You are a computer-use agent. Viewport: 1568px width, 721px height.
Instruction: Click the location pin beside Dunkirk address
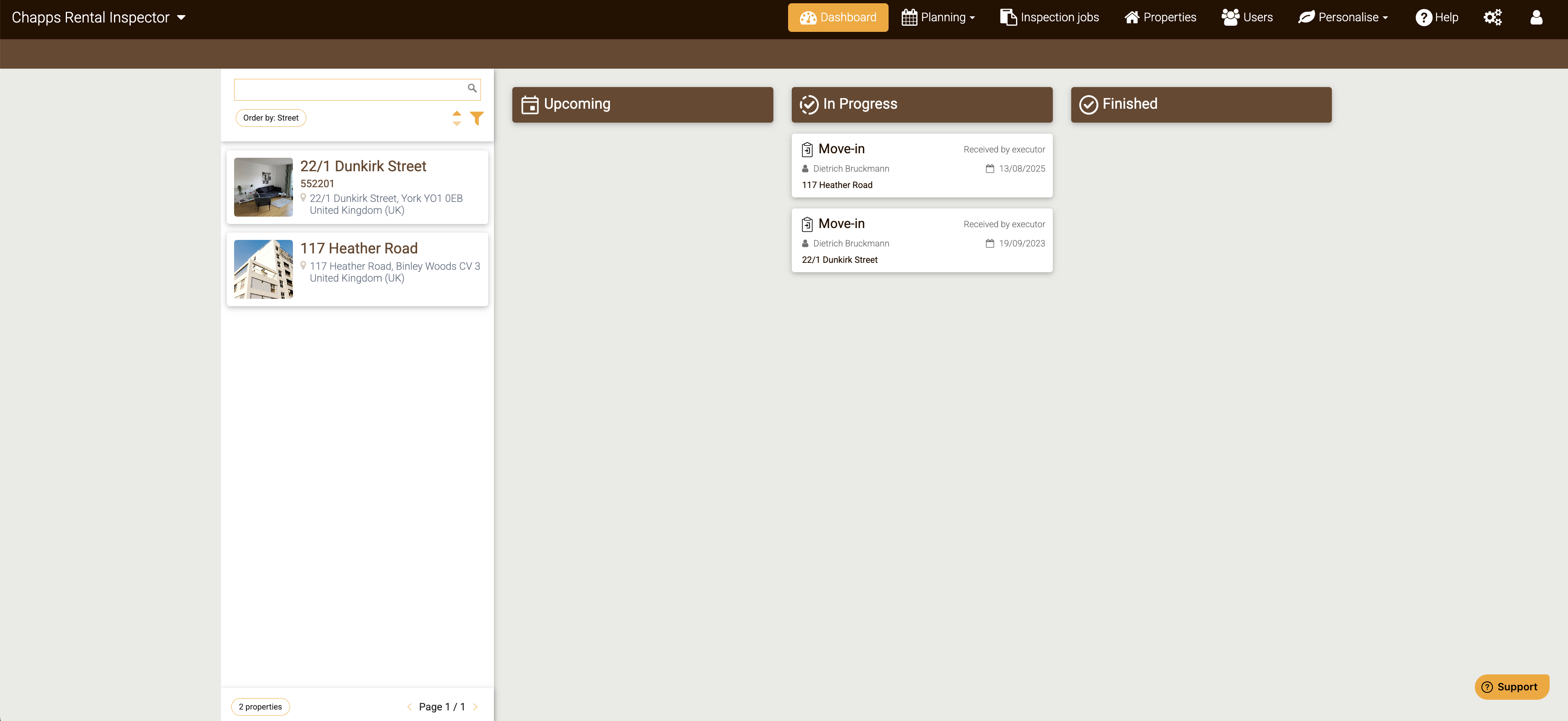303,198
